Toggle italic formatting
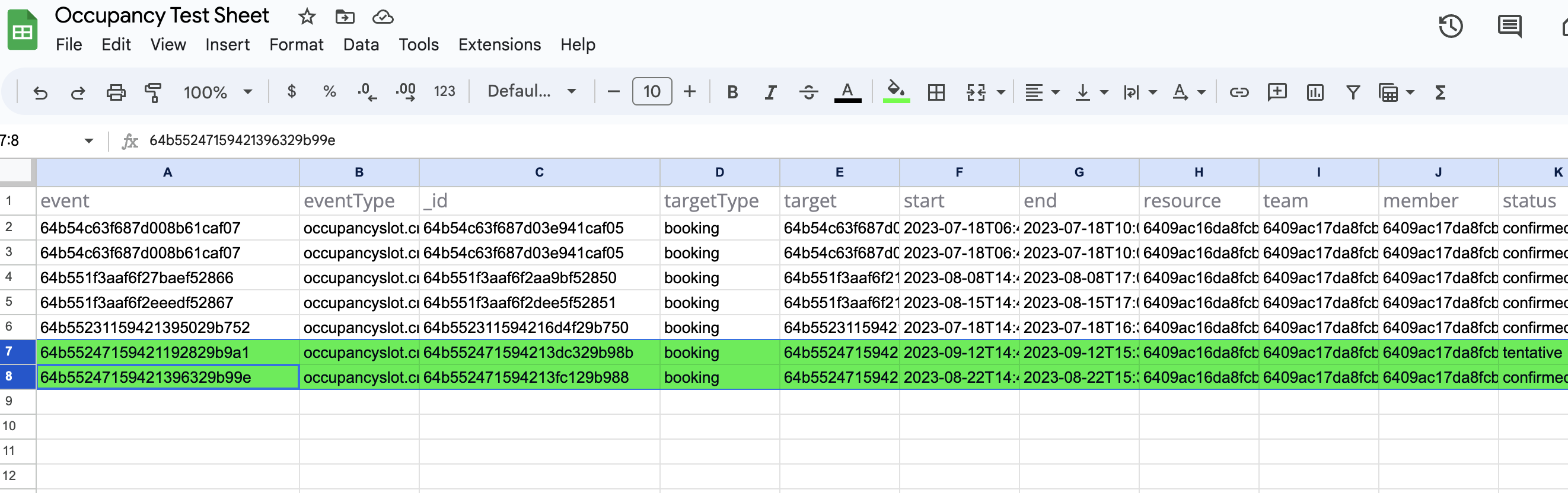 pyautogui.click(x=770, y=92)
